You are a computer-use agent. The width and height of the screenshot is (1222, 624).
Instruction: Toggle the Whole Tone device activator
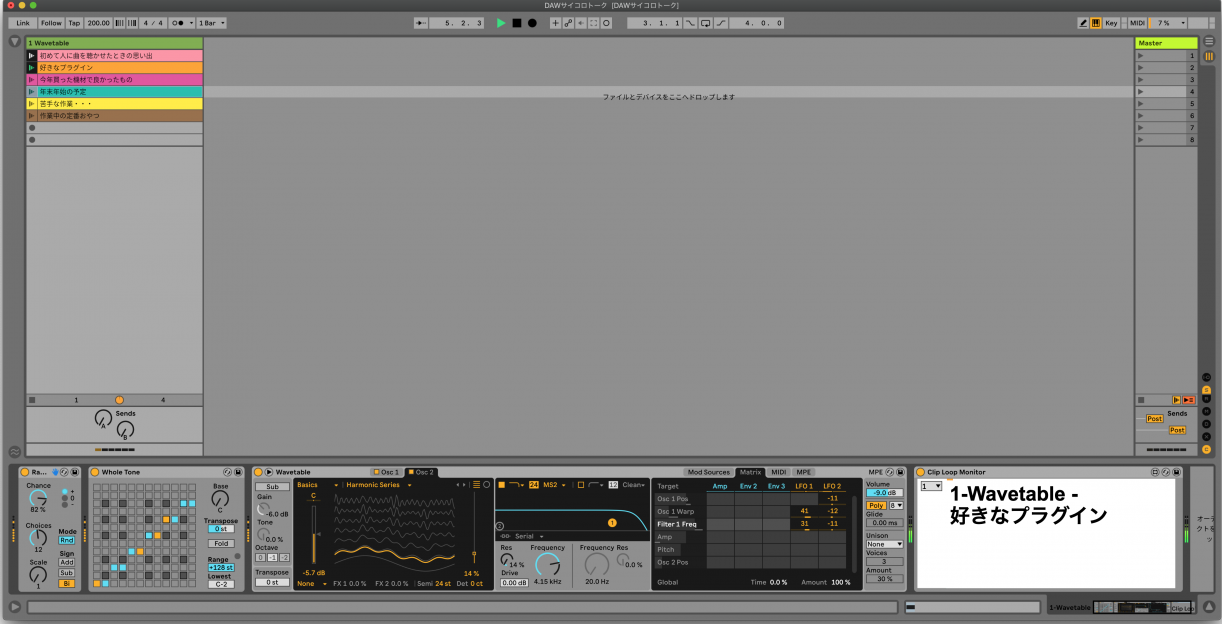(95, 472)
